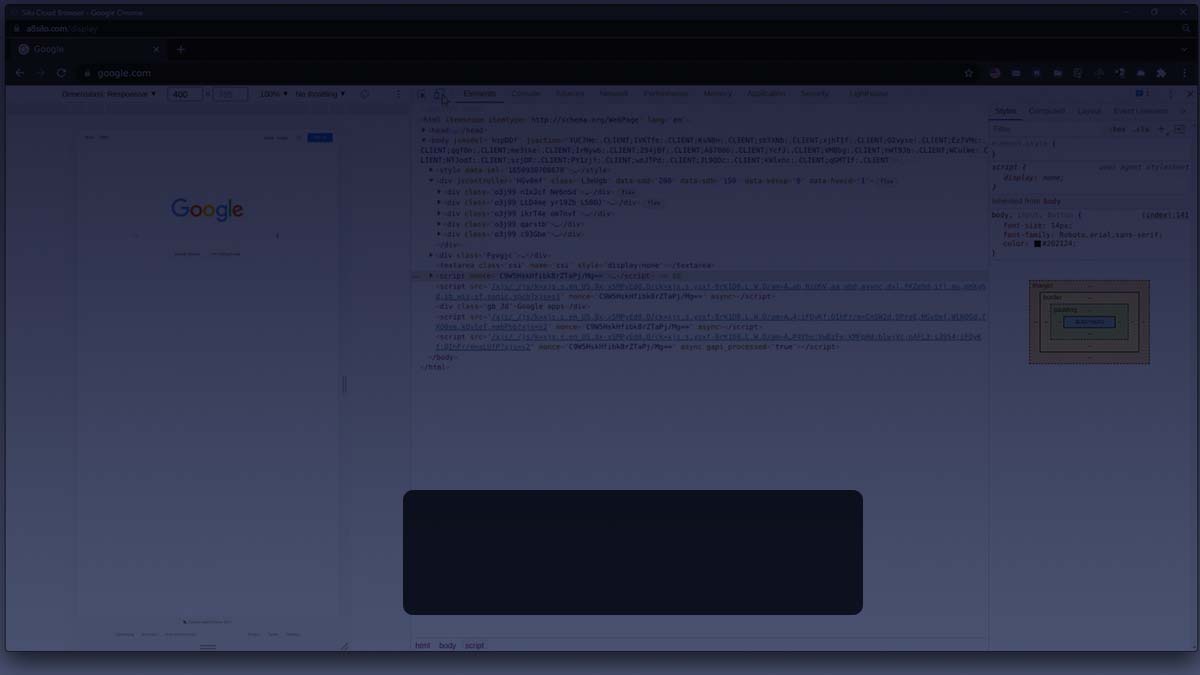This screenshot has width=1200, height=675.
Task: Toggle the computed styles sidebar icon
Action: [x=1179, y=129]
